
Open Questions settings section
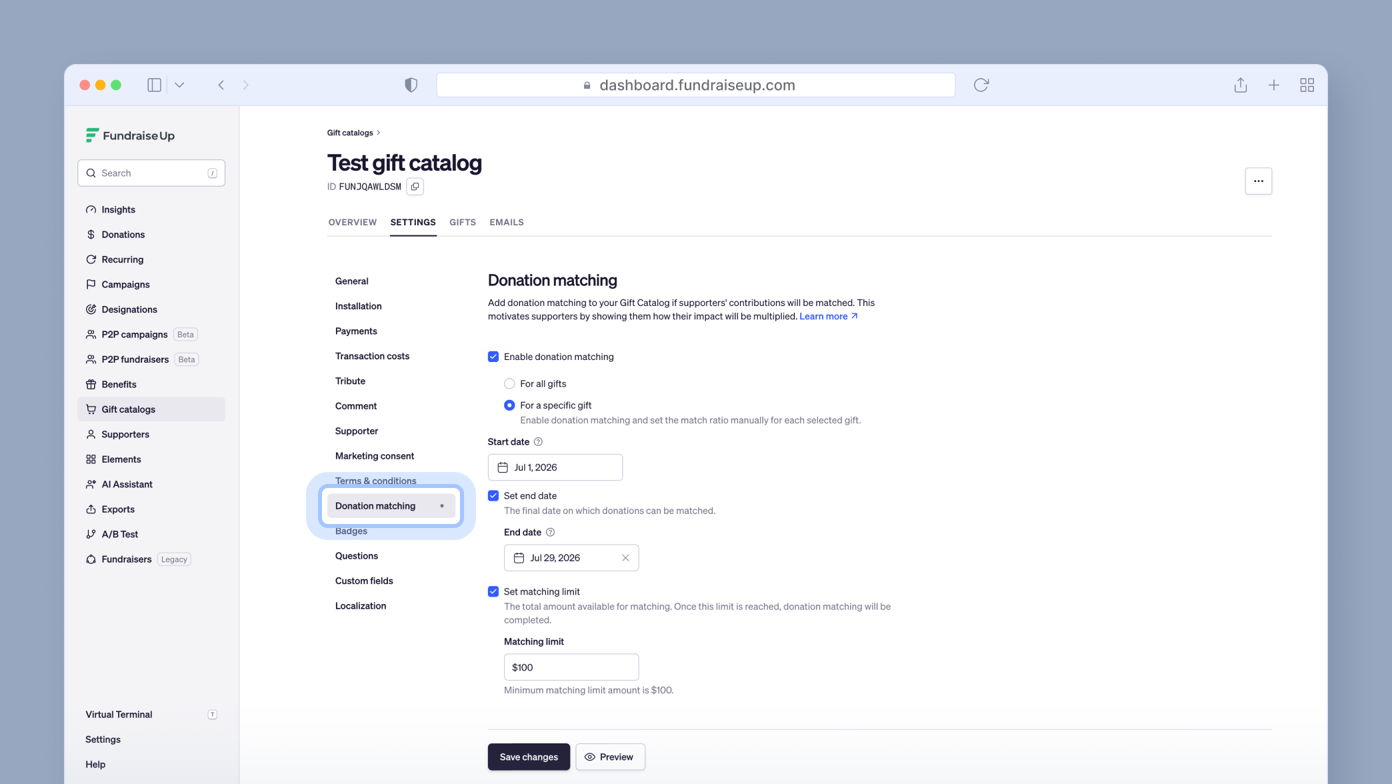click(356, 556)
